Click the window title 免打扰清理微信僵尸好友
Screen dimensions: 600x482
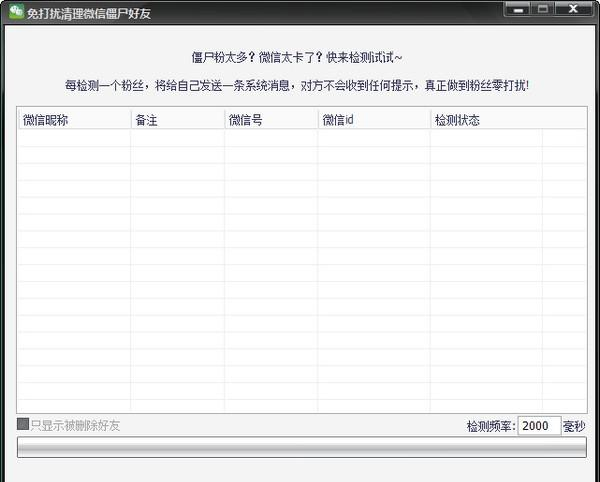point(88,13)
